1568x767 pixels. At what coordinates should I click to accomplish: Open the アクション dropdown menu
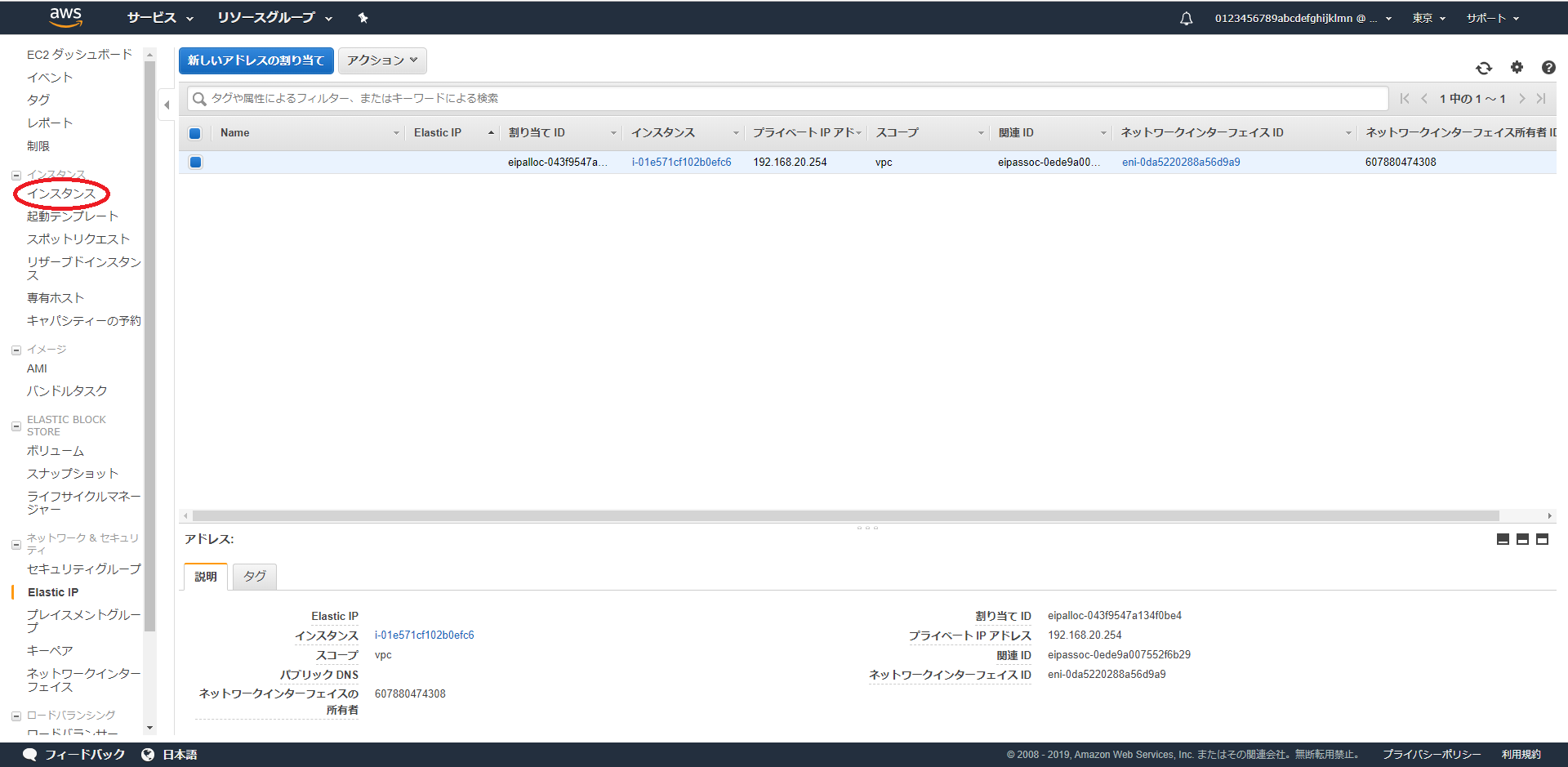coord(381,60)
